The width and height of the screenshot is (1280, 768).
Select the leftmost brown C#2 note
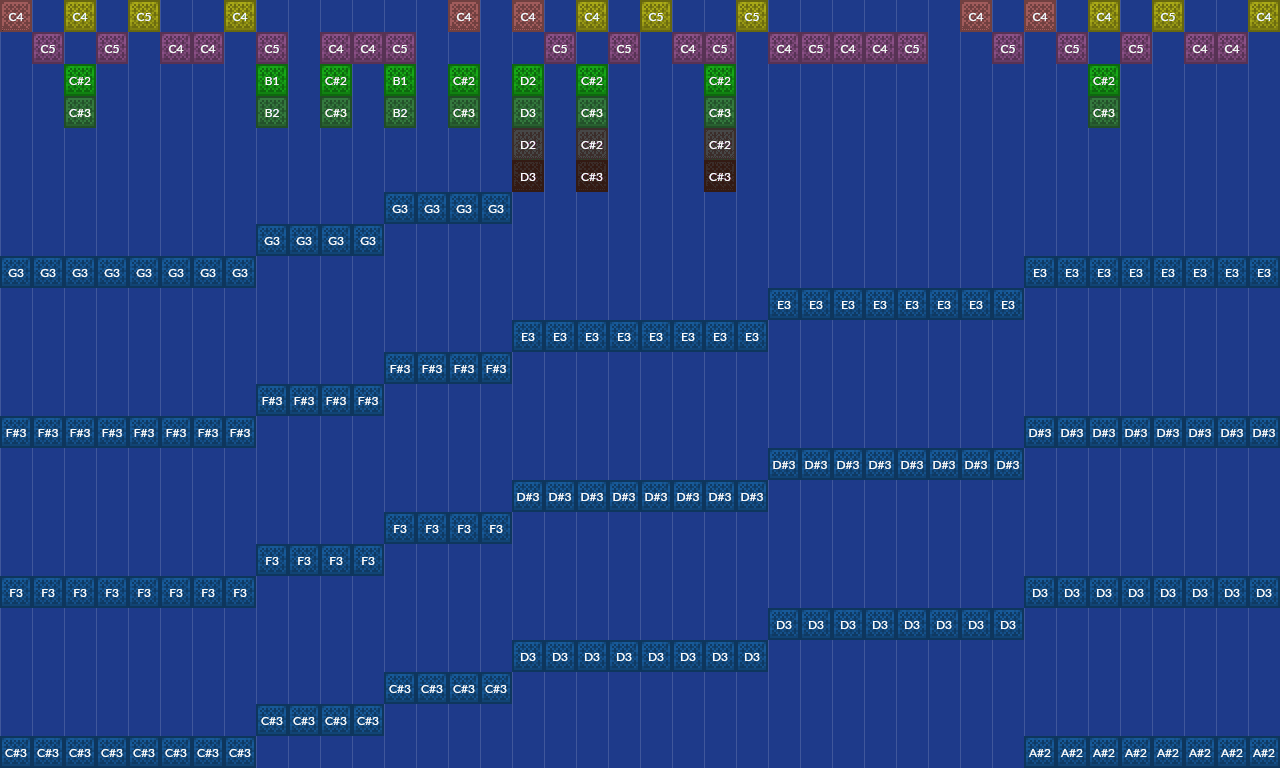[x=592, y=144]
